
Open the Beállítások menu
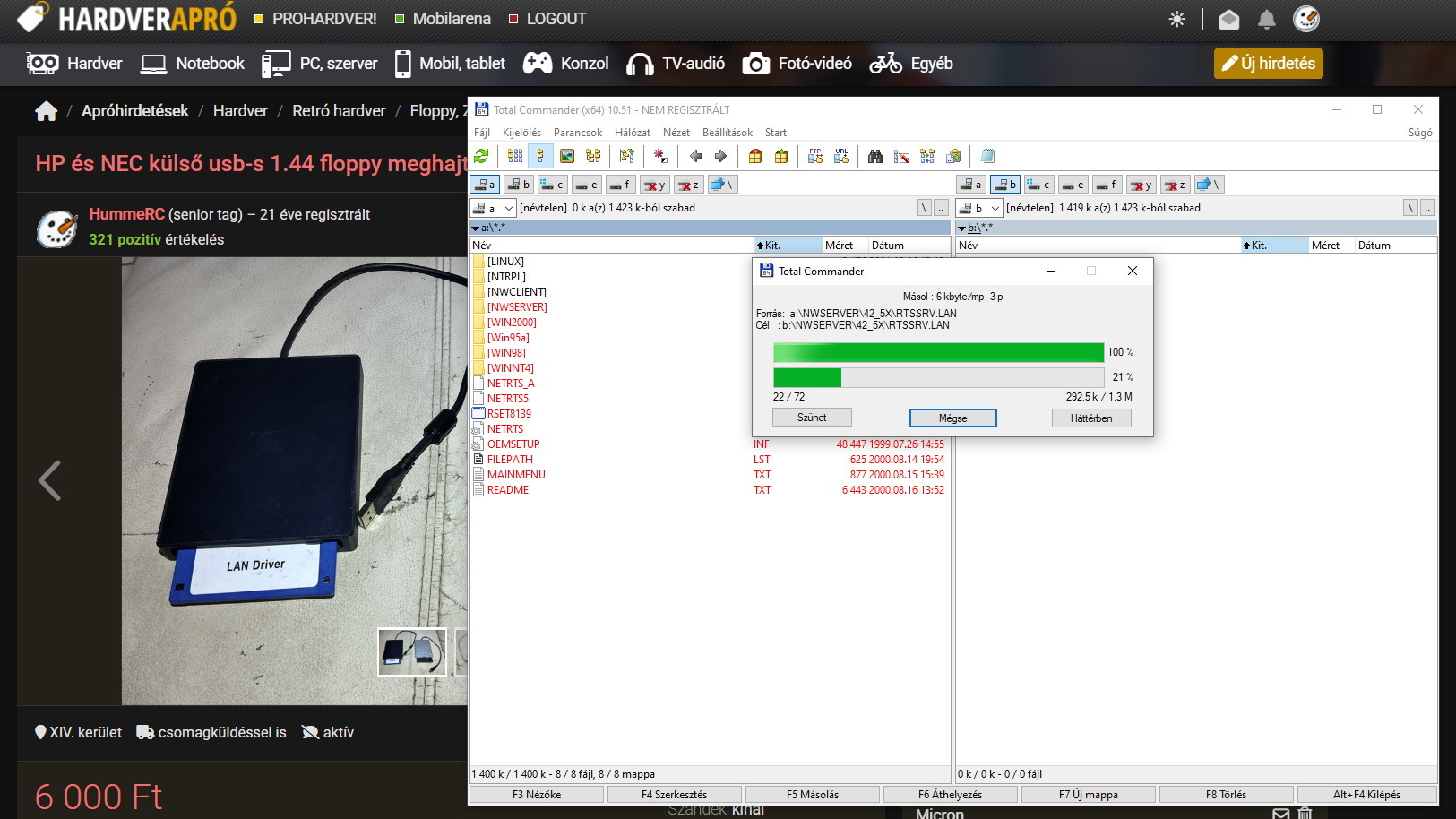[x=728, y=133]
